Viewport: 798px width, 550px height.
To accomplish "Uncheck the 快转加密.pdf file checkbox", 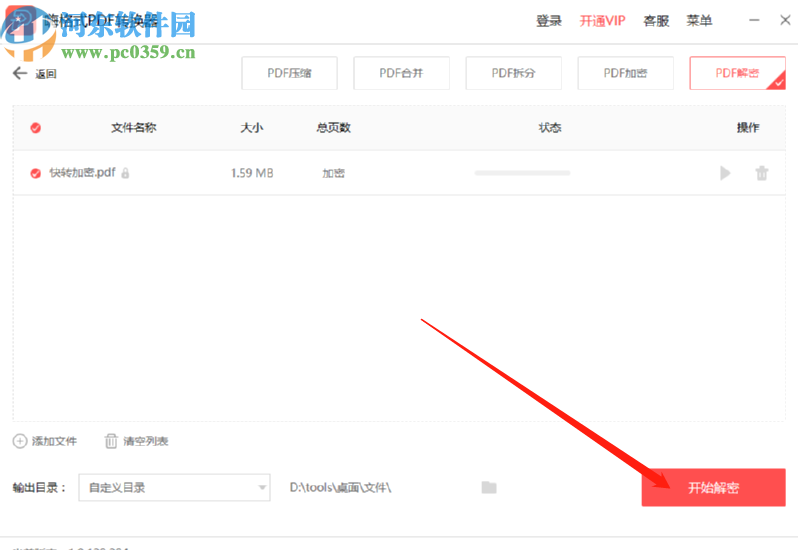I will pos(36,173).
